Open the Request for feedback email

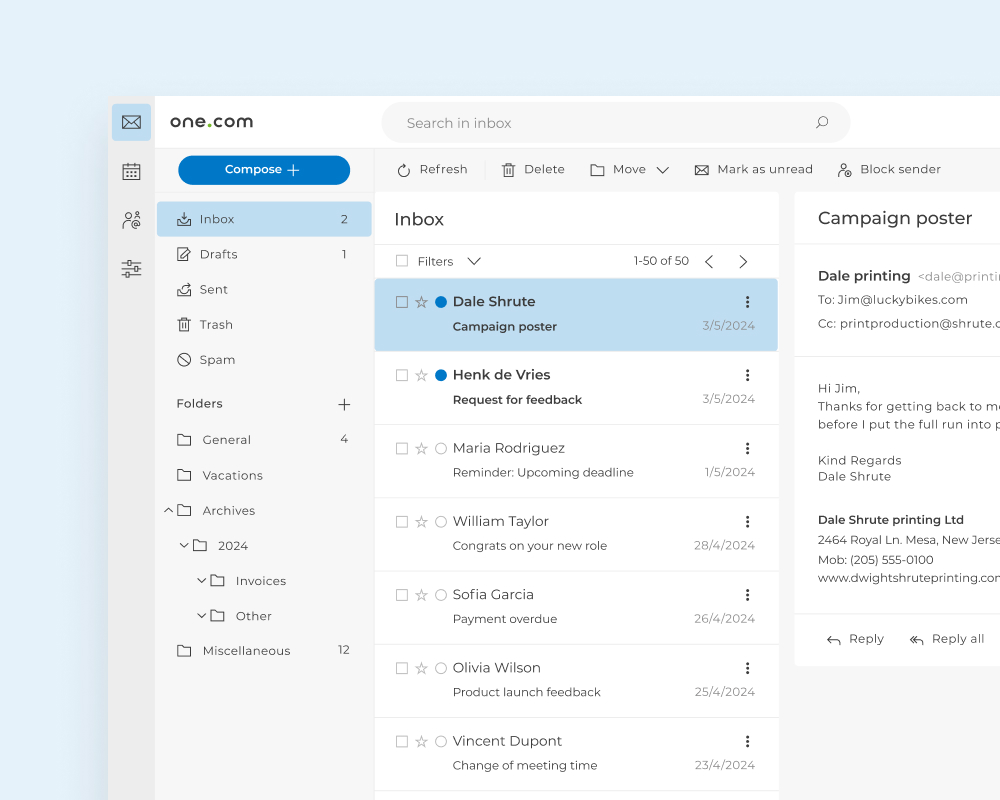pos(576,388)
